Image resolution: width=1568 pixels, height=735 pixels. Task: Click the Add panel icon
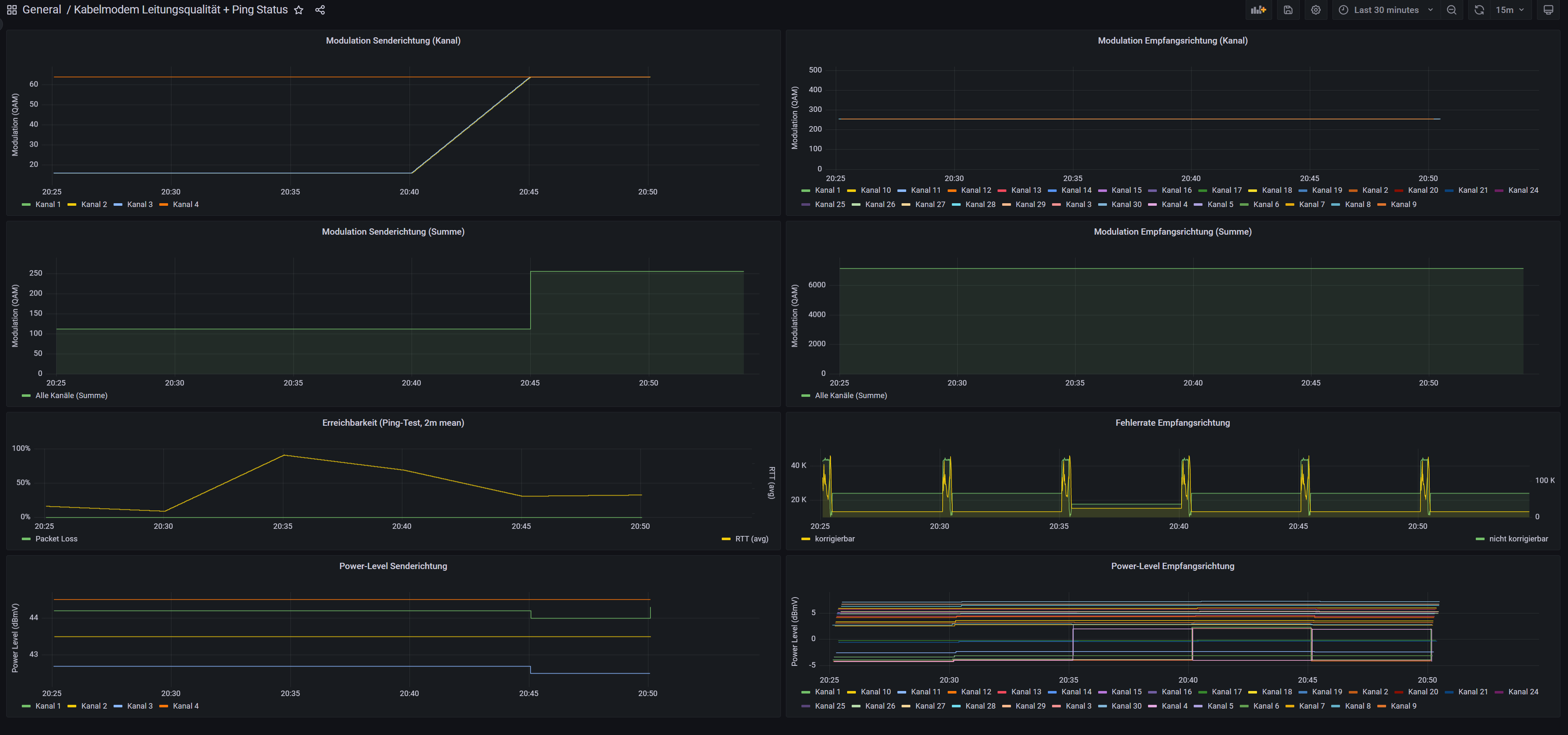[x=1258, y=10]
